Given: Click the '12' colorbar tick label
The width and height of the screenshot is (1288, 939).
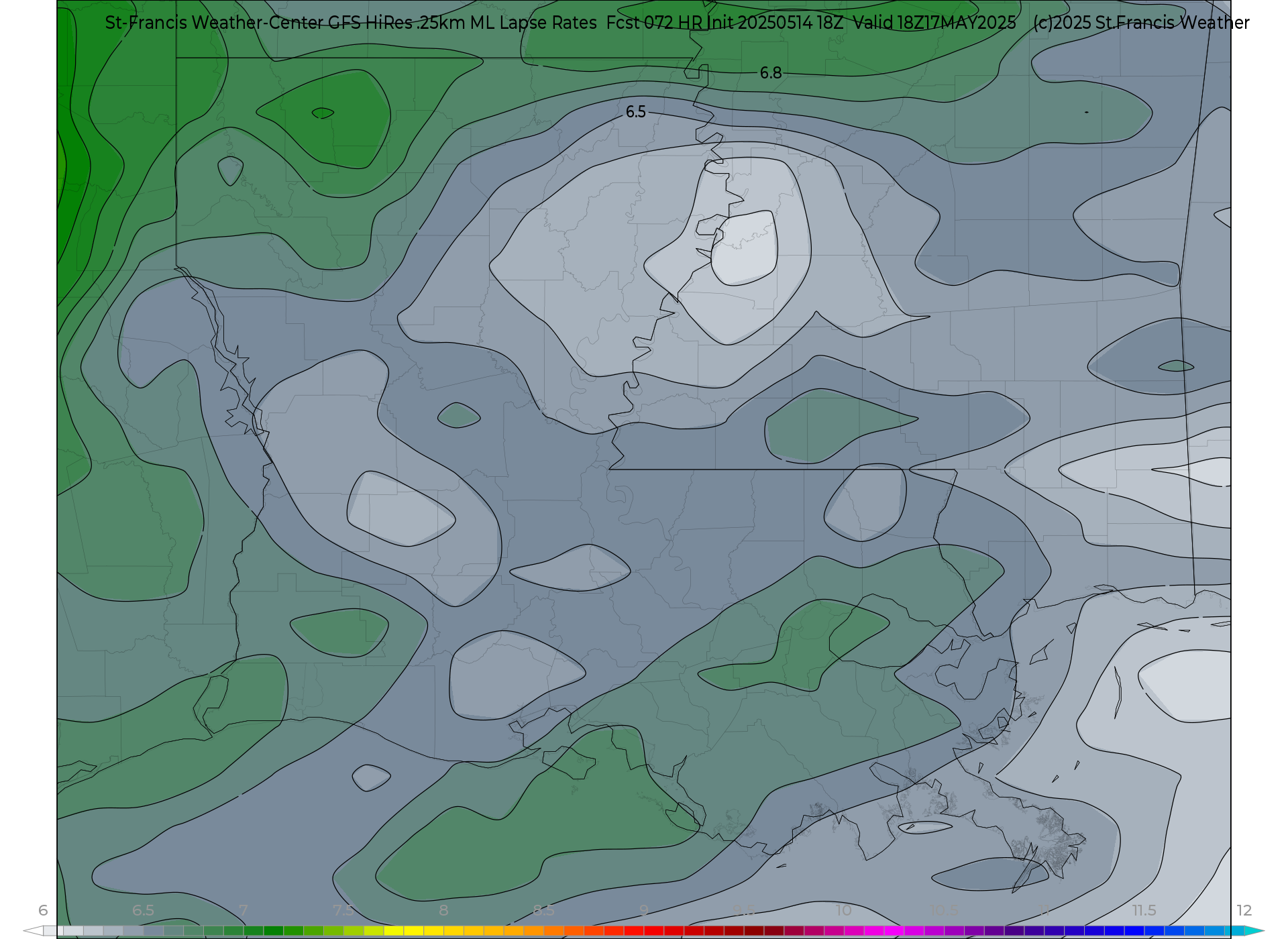Looking at the screenshot, I should 1244,910.
